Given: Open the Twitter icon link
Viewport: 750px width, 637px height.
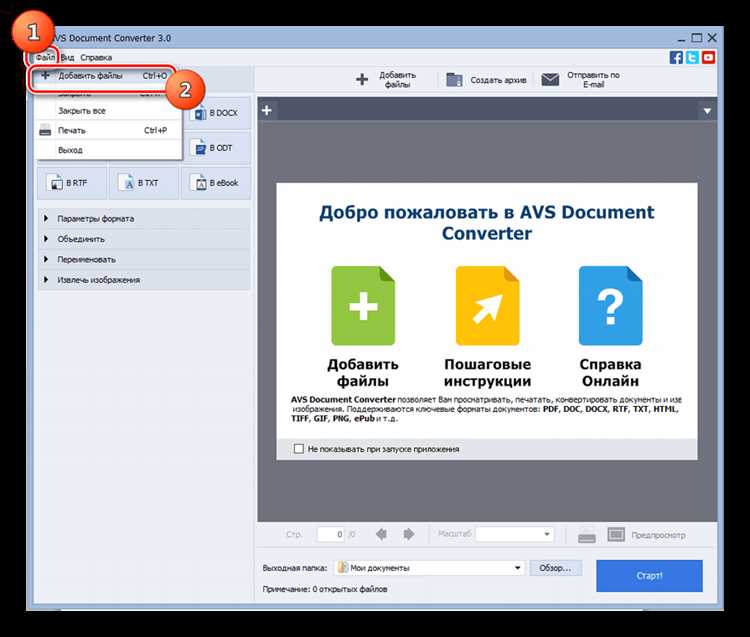Looking at the screenshot, I should (692, 57).
